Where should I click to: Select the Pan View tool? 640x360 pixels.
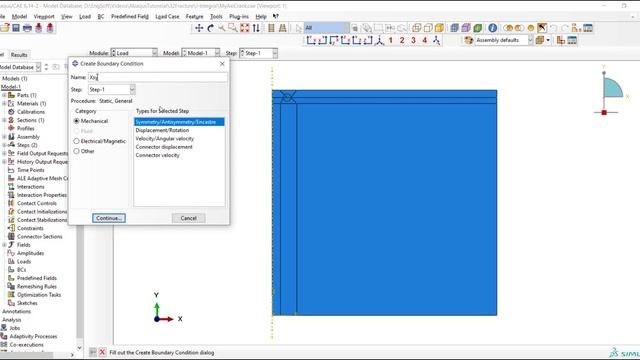pos(199,28)
